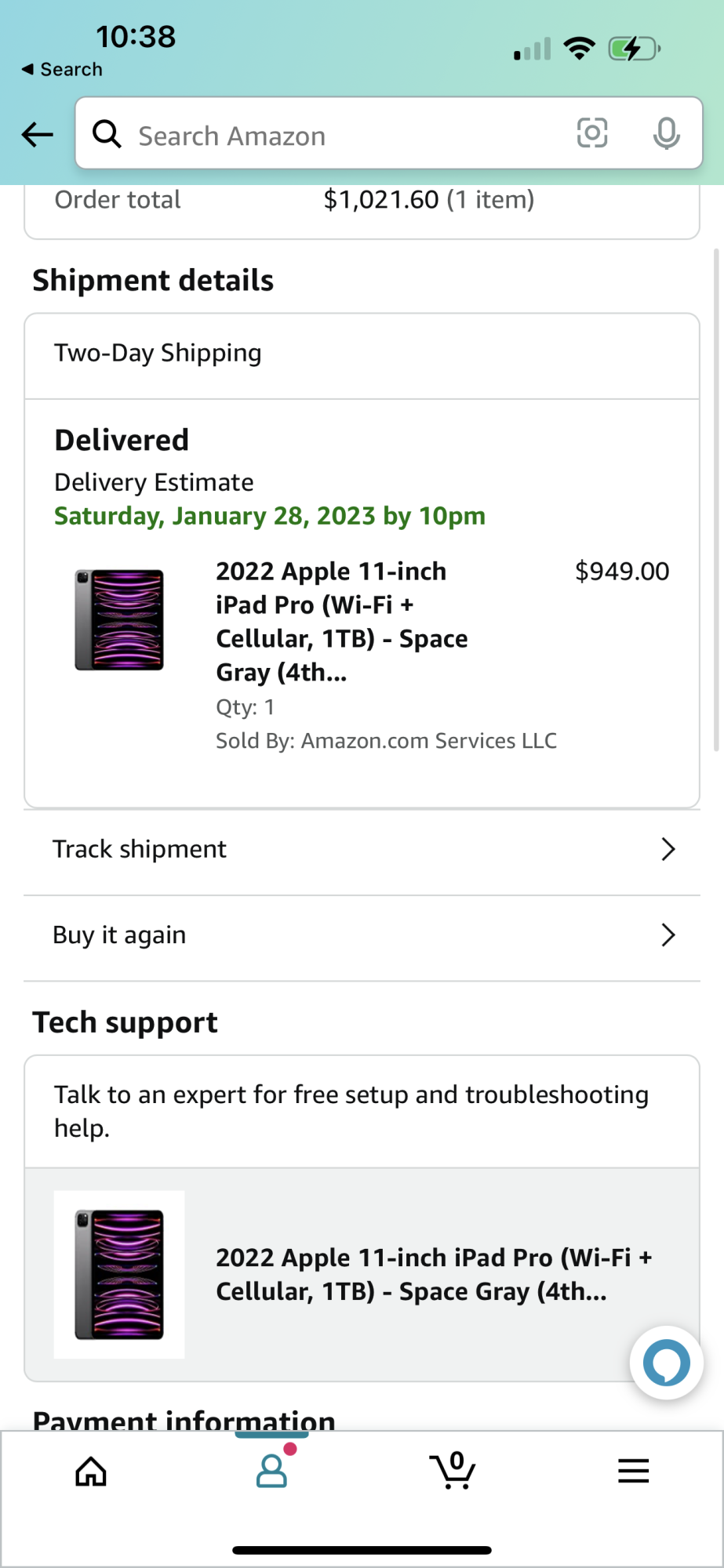Tap the Buy it again row label
The height and width of the screenshot is (1568, 724).
pos(119,935)
